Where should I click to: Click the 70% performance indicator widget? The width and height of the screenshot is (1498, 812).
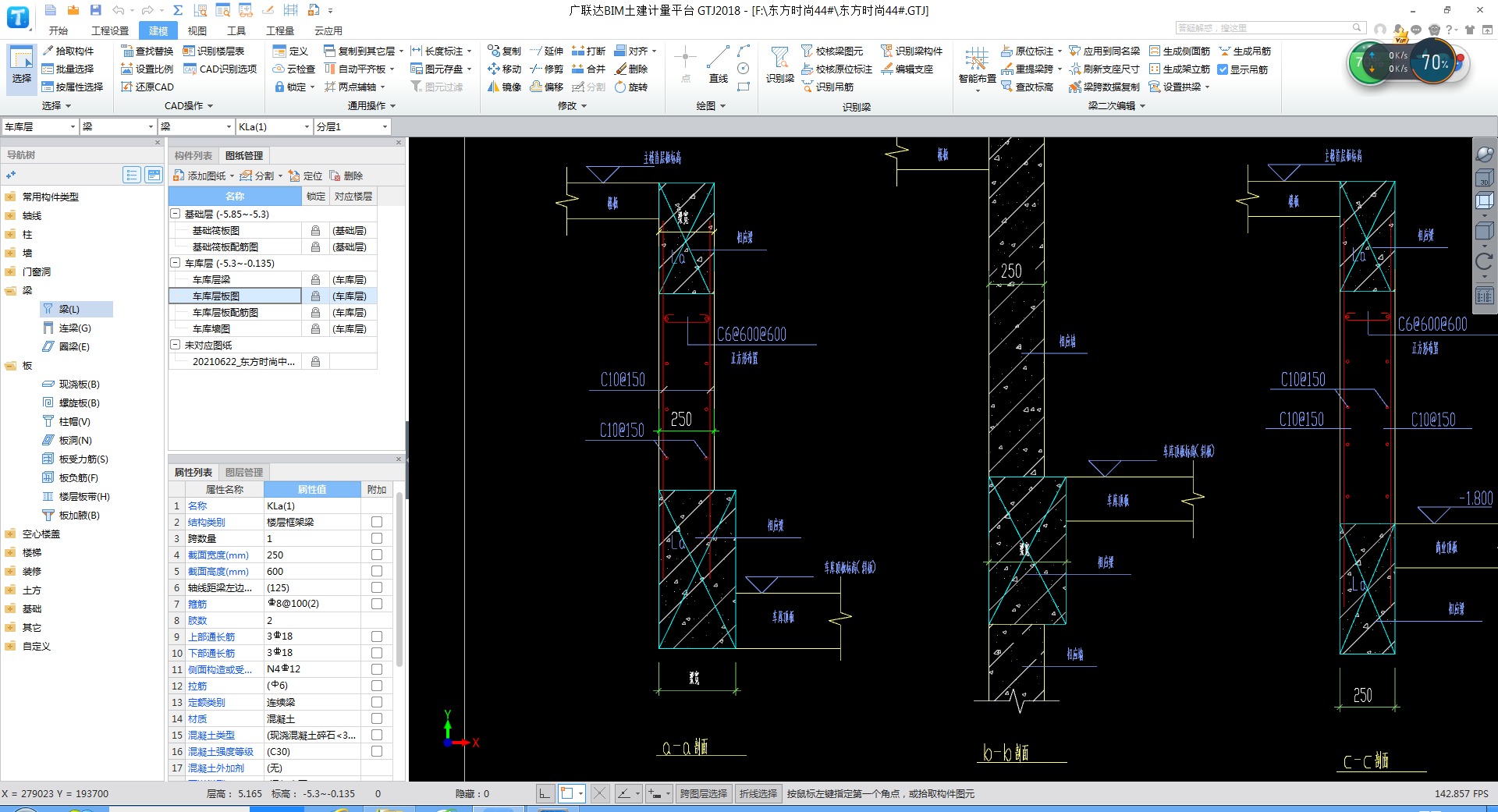1434,62
